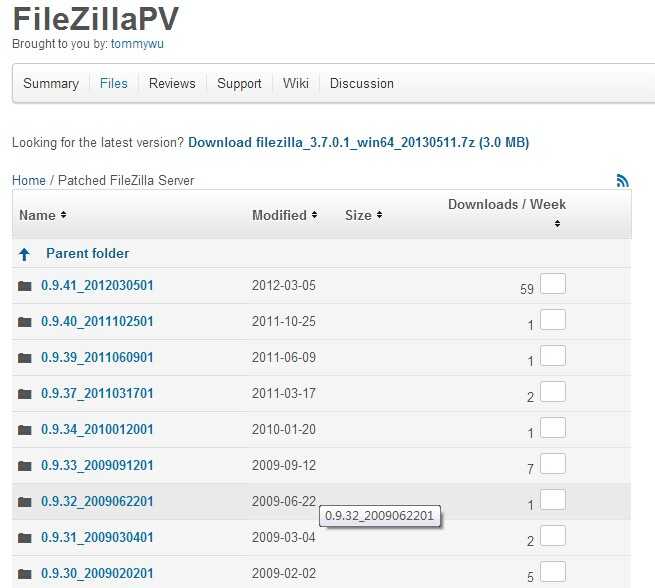Click folder icon for 0.9.31_2009030401
Image resolution: width=655 pixels, height=588 pixels.
(25, 537)
